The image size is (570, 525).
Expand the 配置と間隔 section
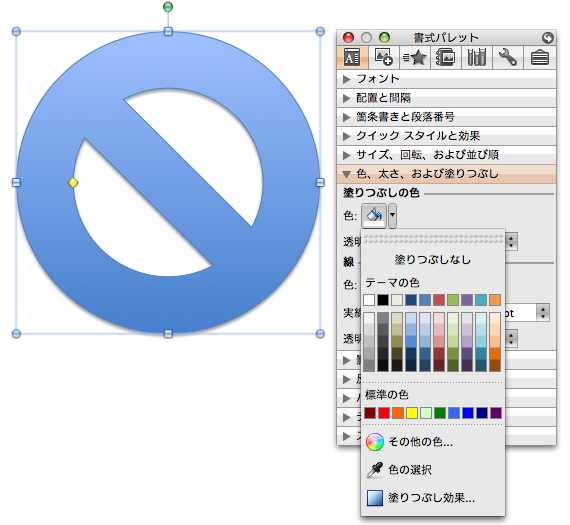(x=446, y=98)
